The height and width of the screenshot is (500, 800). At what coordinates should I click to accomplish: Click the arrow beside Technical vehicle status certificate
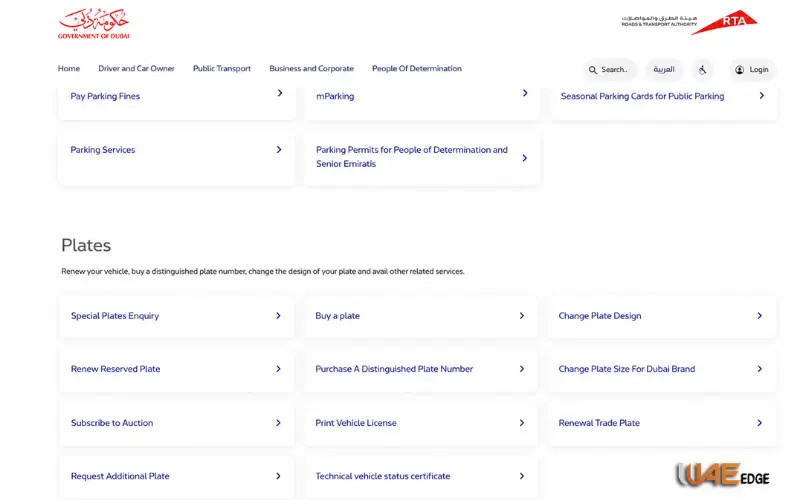pos(521,476)
